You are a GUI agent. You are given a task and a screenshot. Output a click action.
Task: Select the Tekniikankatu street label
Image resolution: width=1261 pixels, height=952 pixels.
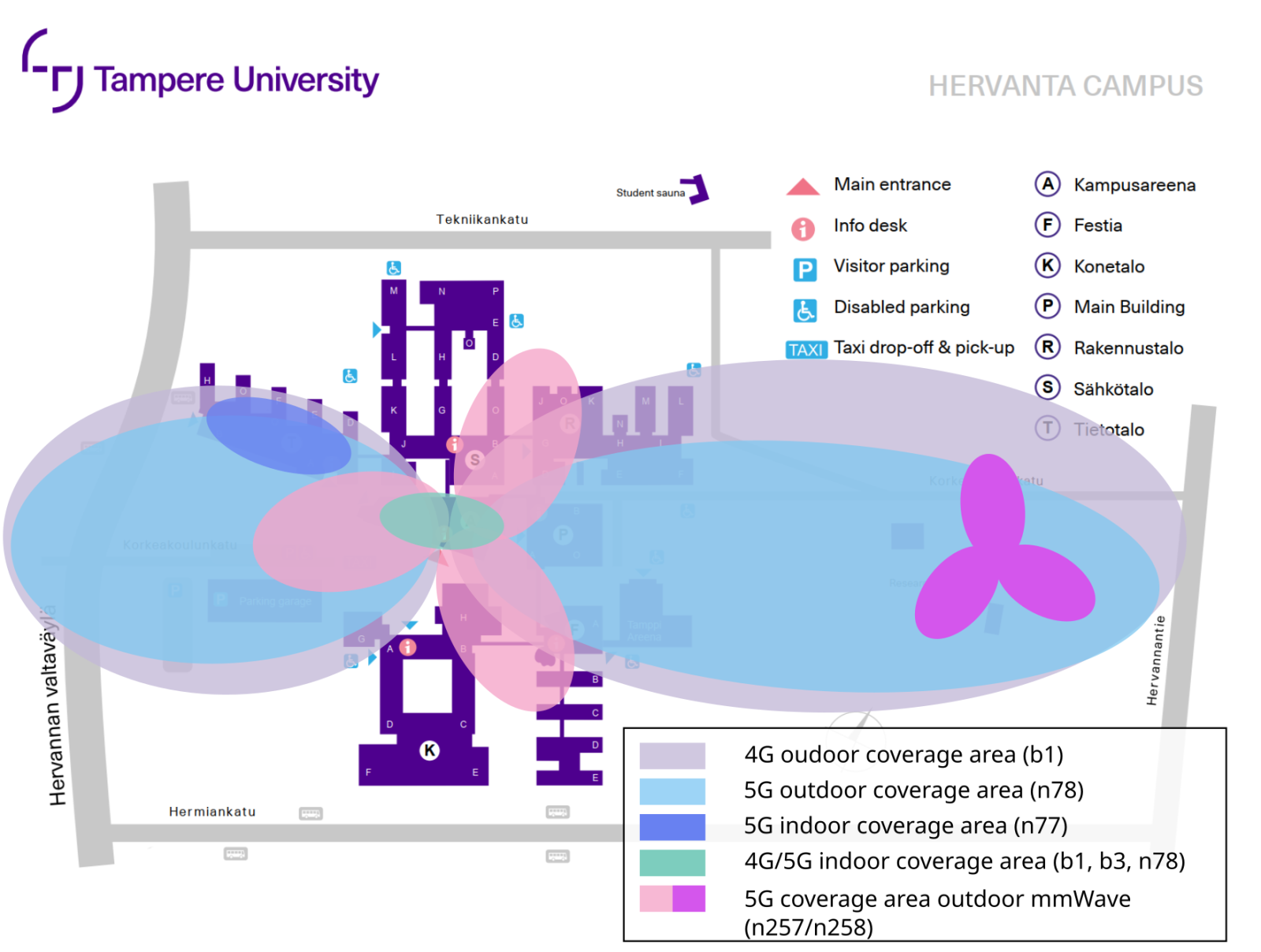pos(482,220)
